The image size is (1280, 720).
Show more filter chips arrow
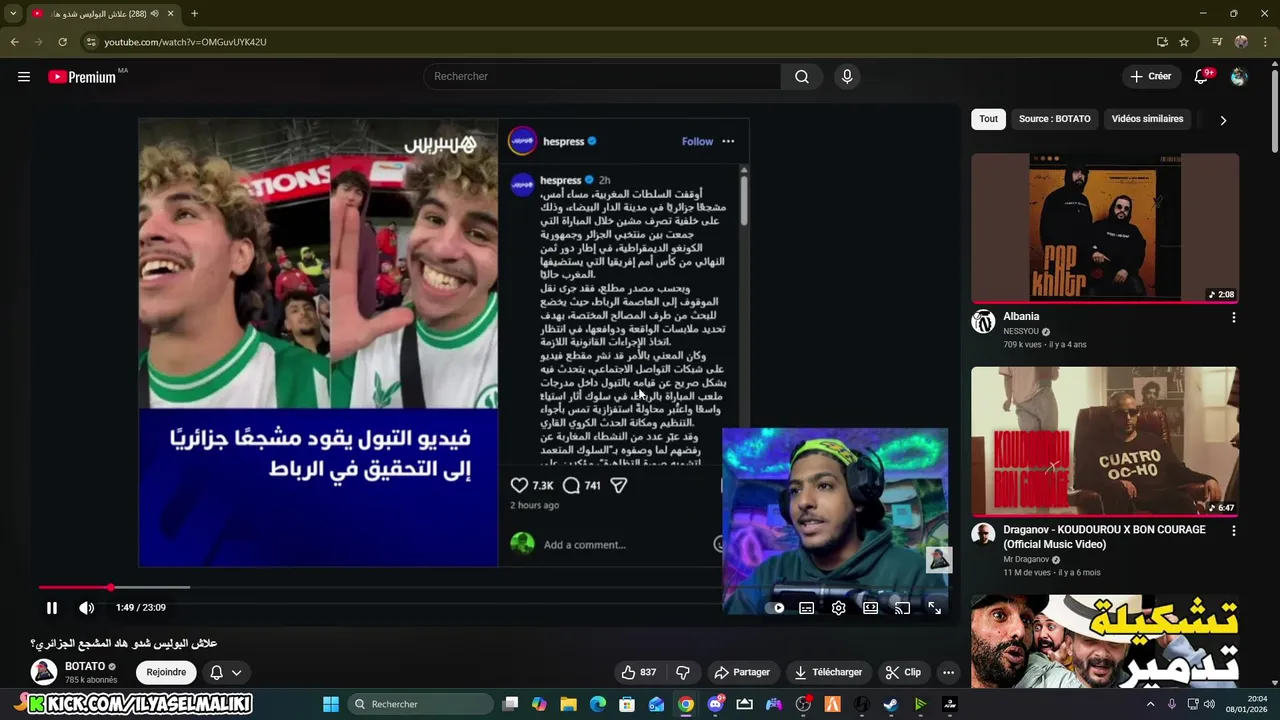1223,120
